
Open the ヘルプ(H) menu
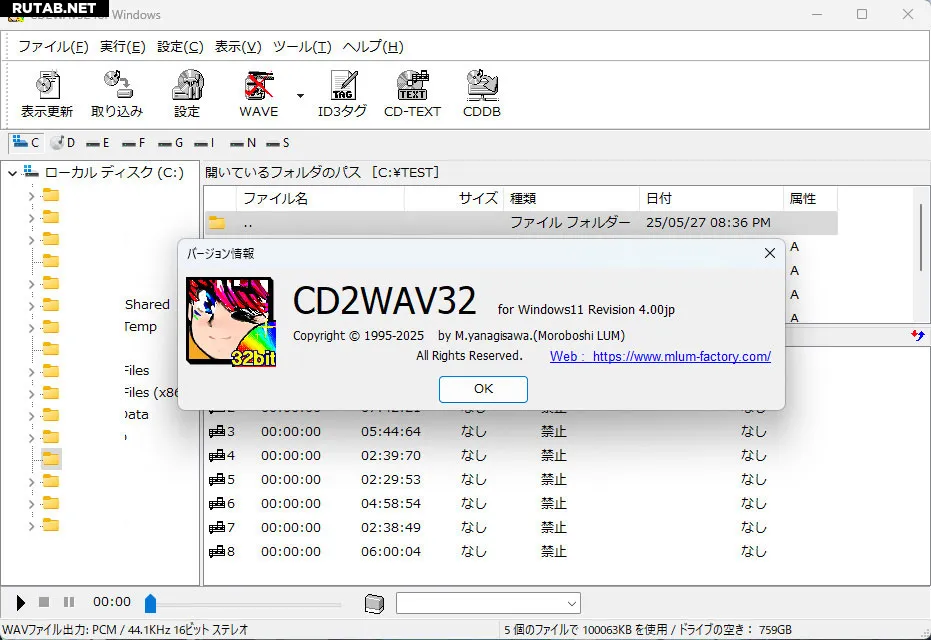pyautogui.click(x=373, y=46)
